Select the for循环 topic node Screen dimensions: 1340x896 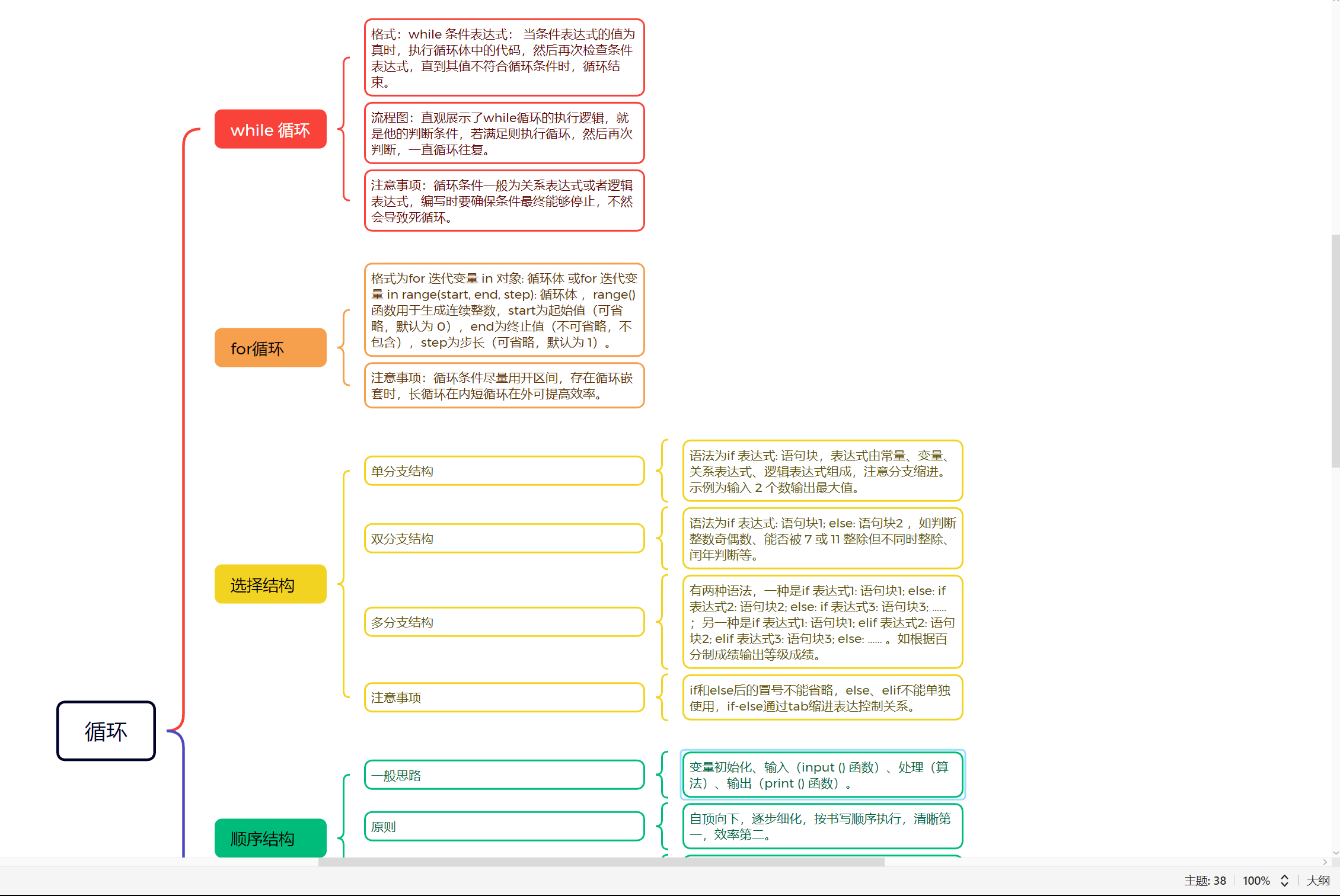pyautogui.click(x=270, y=348)
